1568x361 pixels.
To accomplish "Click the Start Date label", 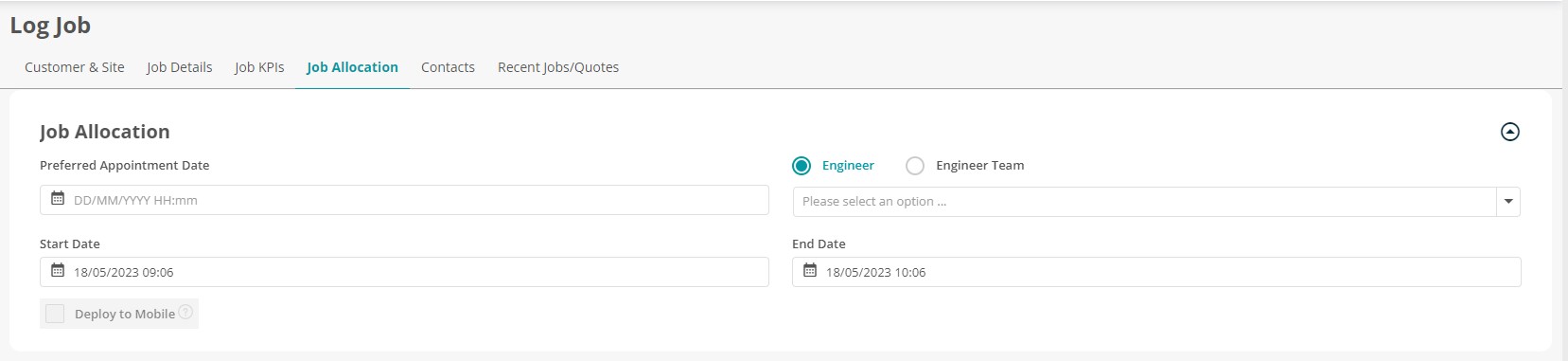I will [70, 244].
